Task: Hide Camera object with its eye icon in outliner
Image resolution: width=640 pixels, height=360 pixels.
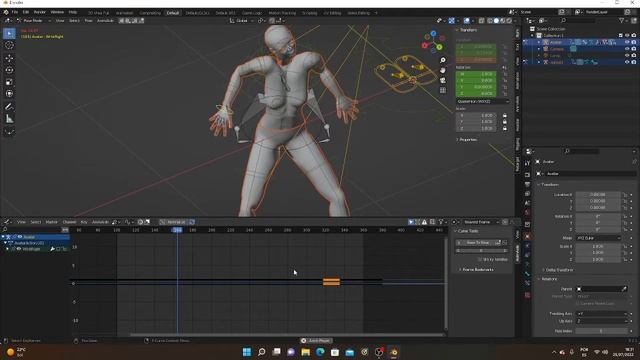Action: click(x=627, y=49)
